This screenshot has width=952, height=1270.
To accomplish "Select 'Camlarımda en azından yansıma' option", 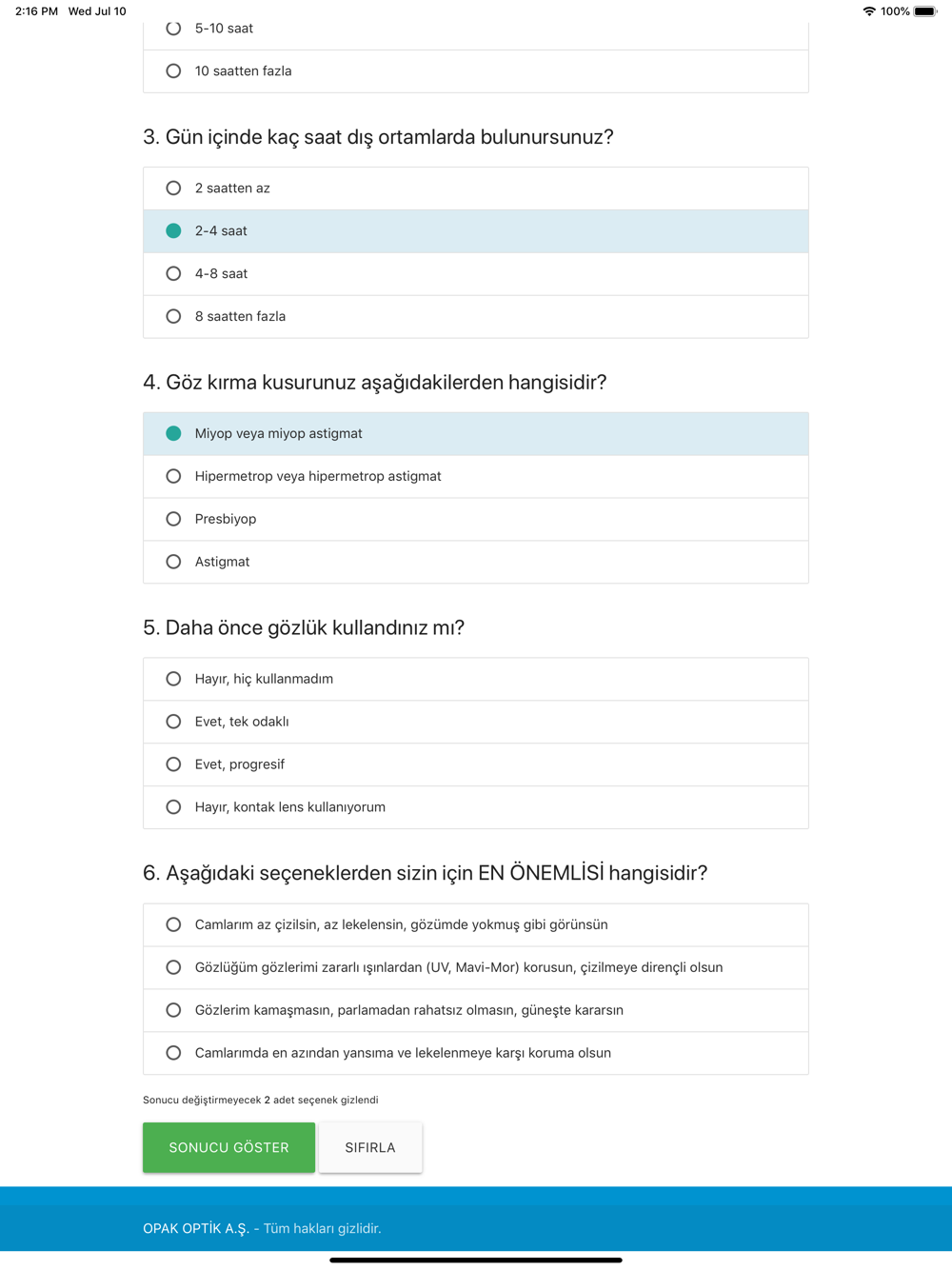I will [173, 1053].
